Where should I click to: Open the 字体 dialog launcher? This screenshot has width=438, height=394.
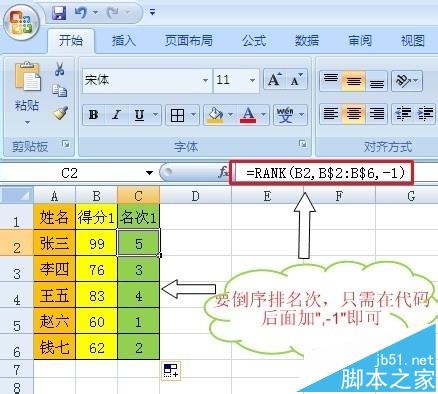click(303, 144)
